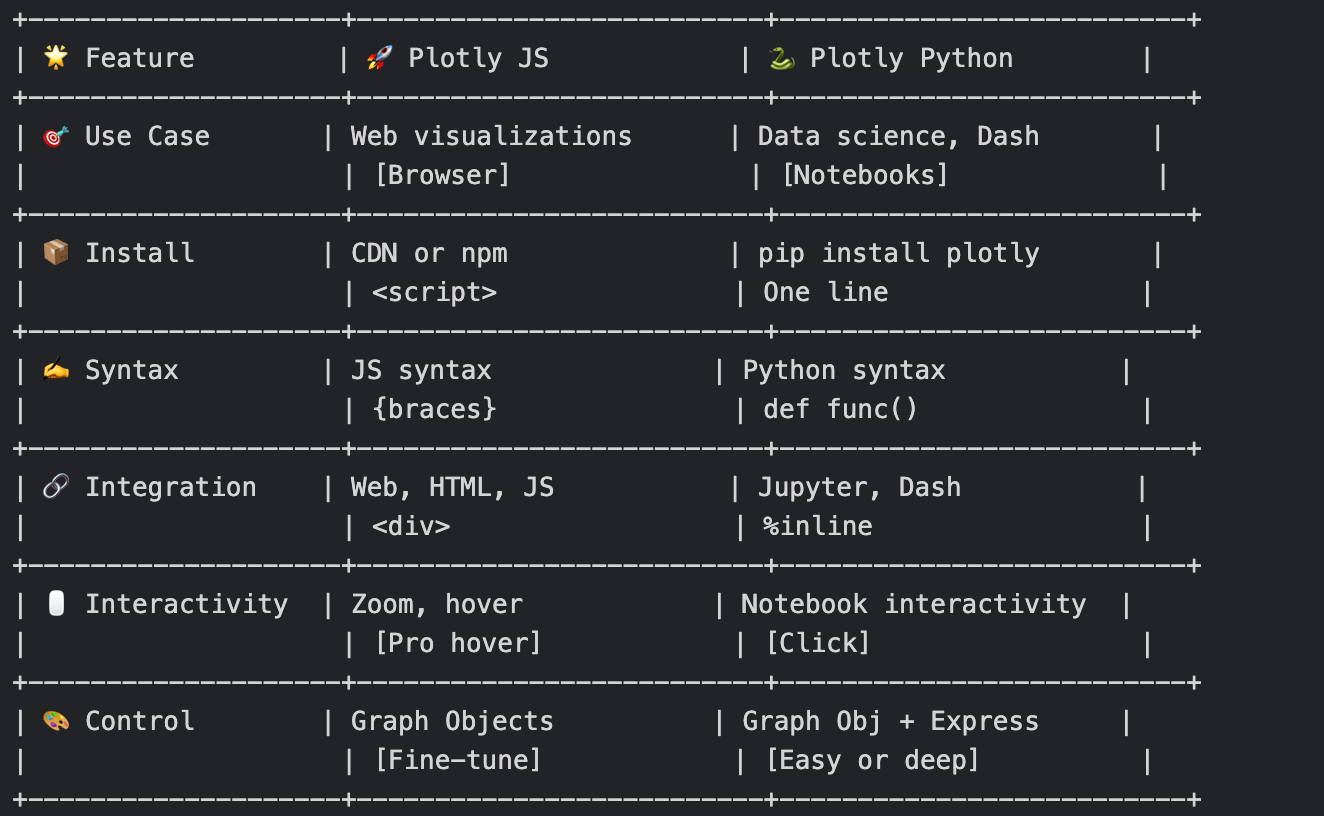Viewport: 1324px width, 816px height.
Task: Click the '[Notebooks]' text
Action: (x=865, y=175)
